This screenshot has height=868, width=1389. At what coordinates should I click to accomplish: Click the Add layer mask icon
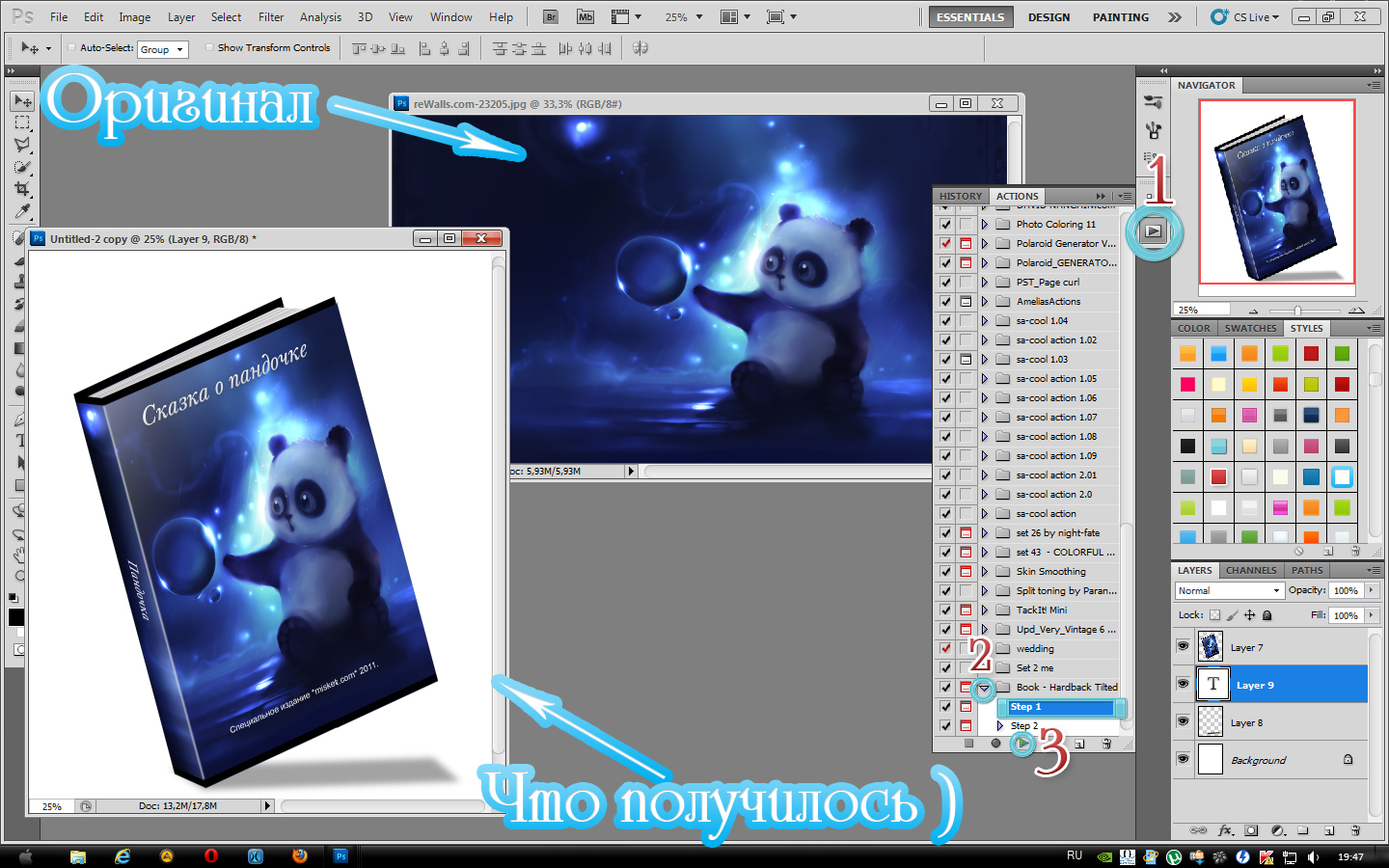(x=1251, y=830)
